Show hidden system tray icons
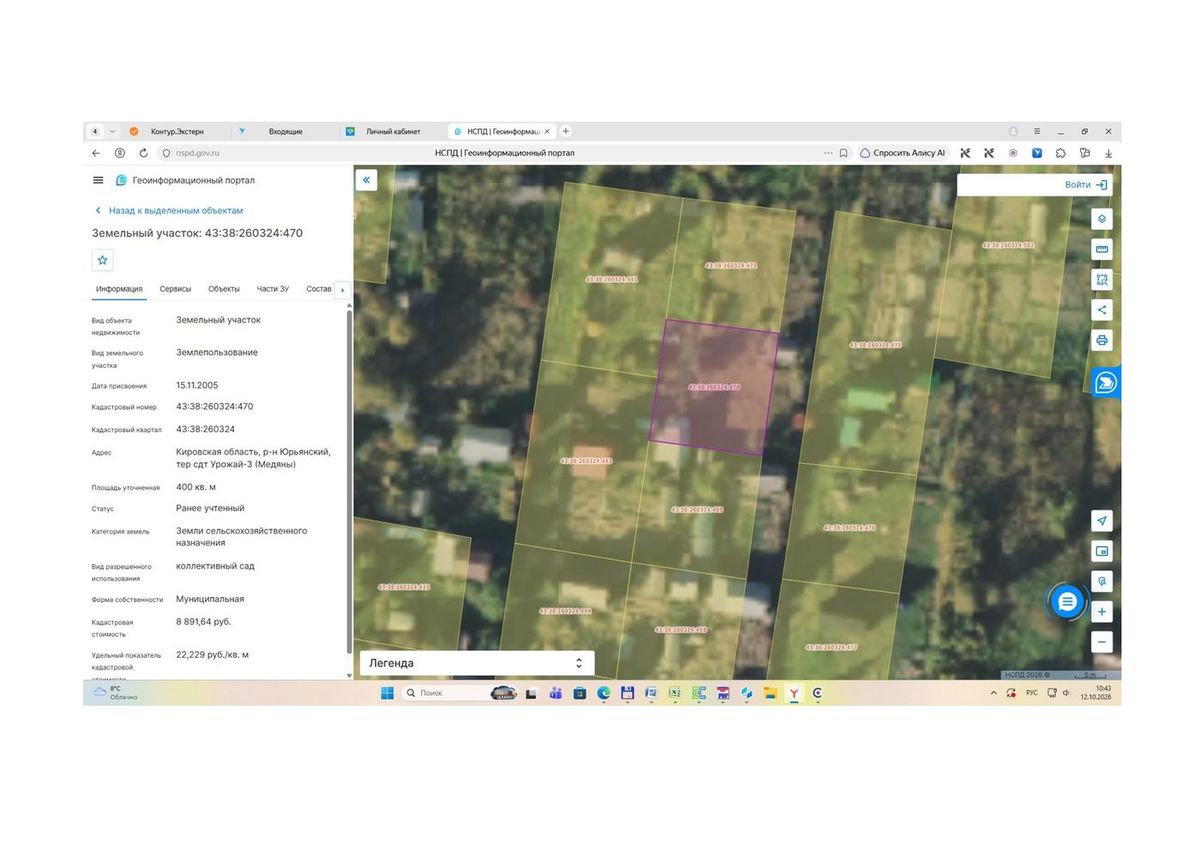 tap(994, 693)
